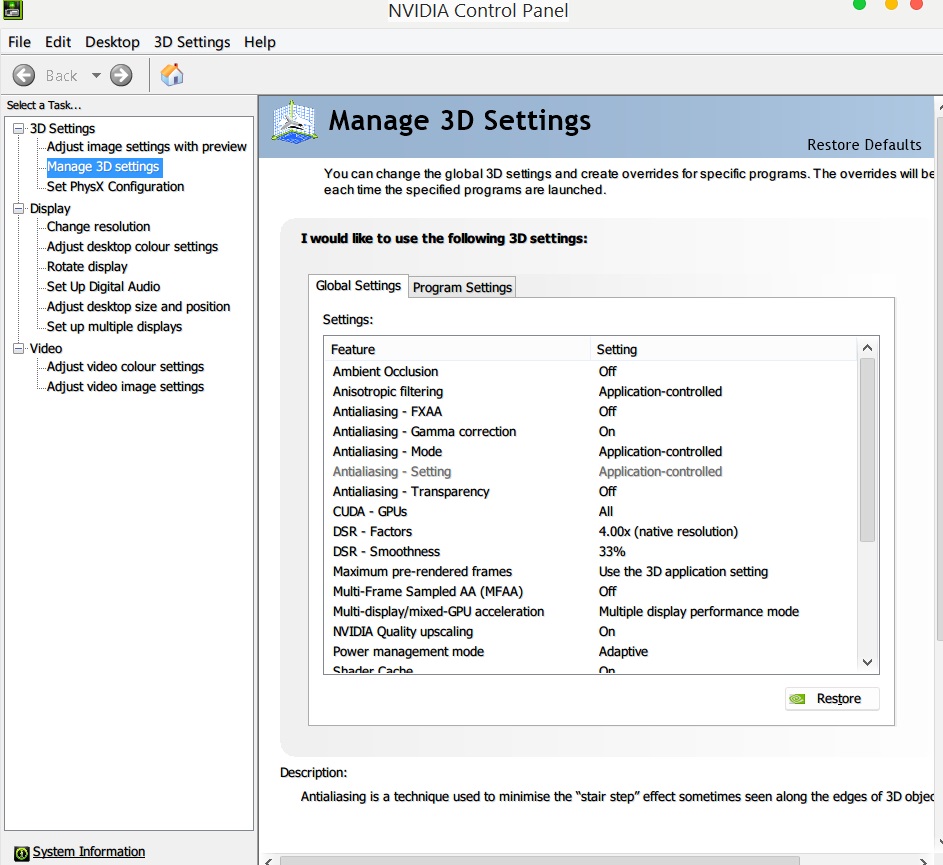Click the Multiple display performance mode value
This screenshot has width=943, height=865.
[x=699, y=612]
